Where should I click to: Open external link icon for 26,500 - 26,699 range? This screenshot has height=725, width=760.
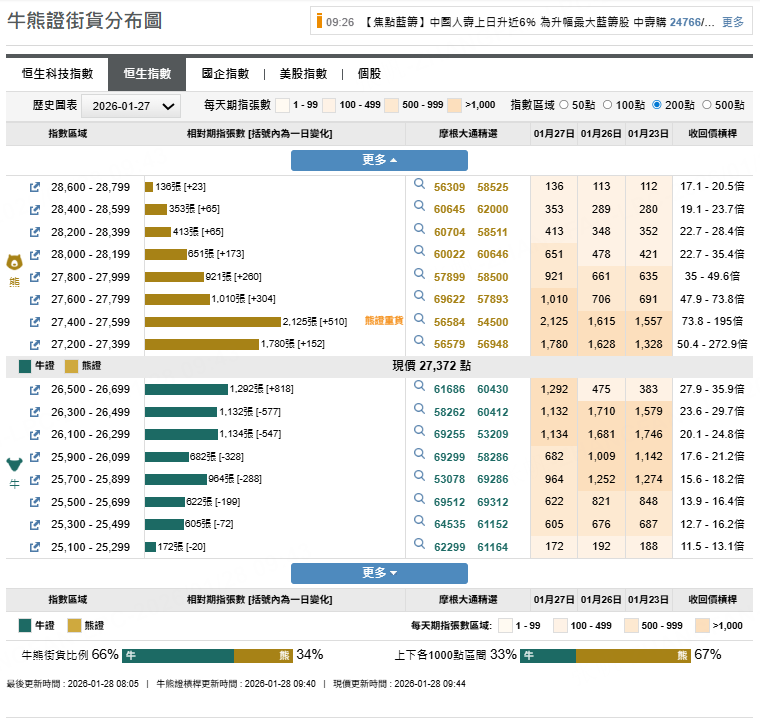35,389
